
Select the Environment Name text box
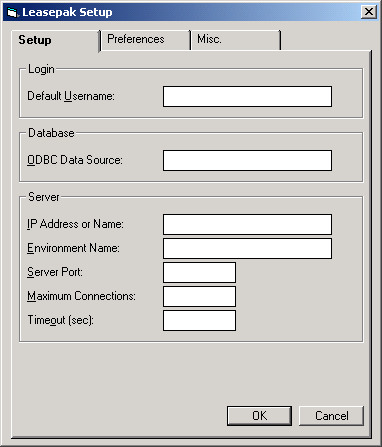click(x=247, y=248)
